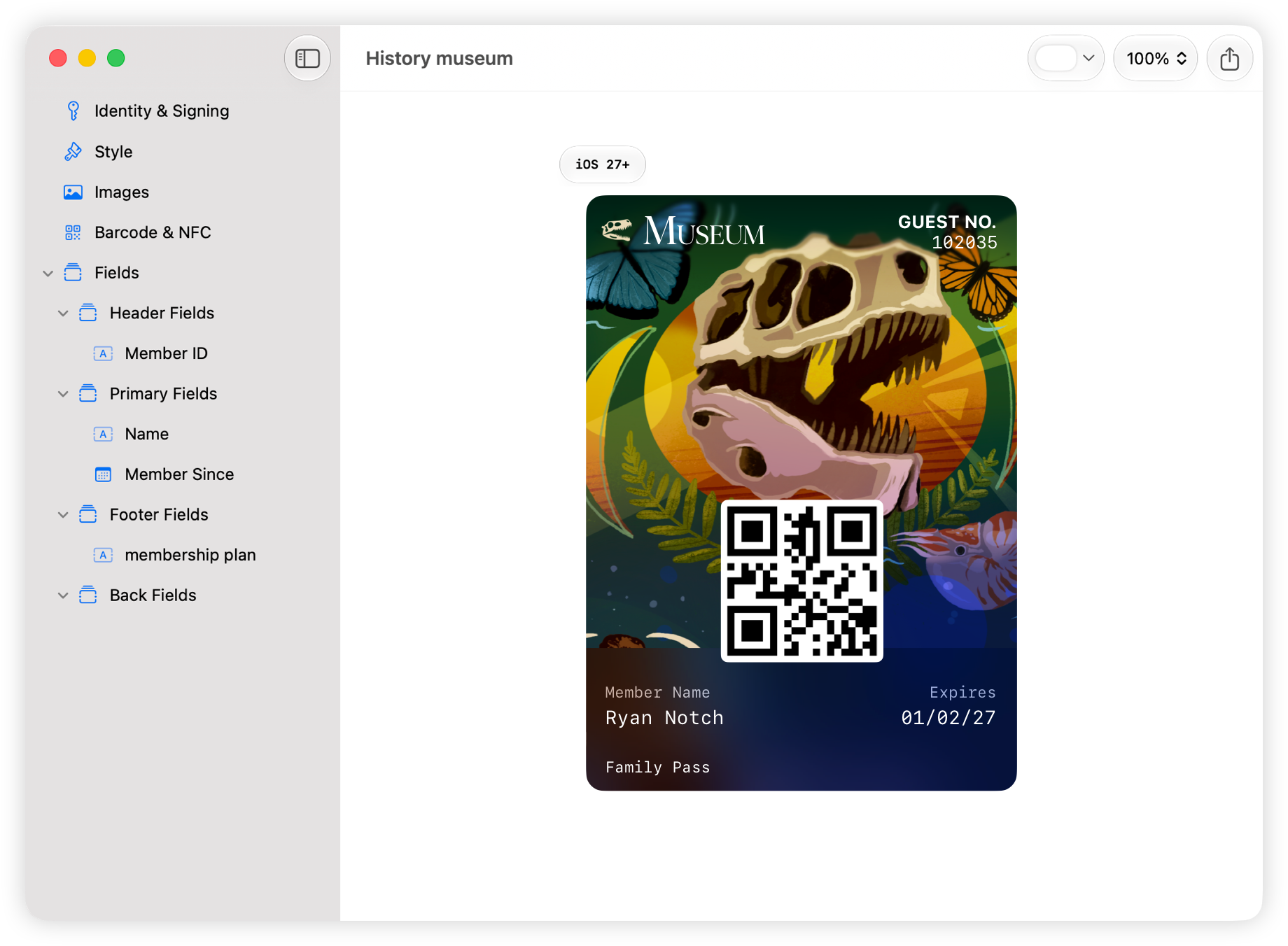Image resolution: width=1288 pixels, height=946 pixels.
Task: Click the Name text field icon
Action: (x=103, y=434)
